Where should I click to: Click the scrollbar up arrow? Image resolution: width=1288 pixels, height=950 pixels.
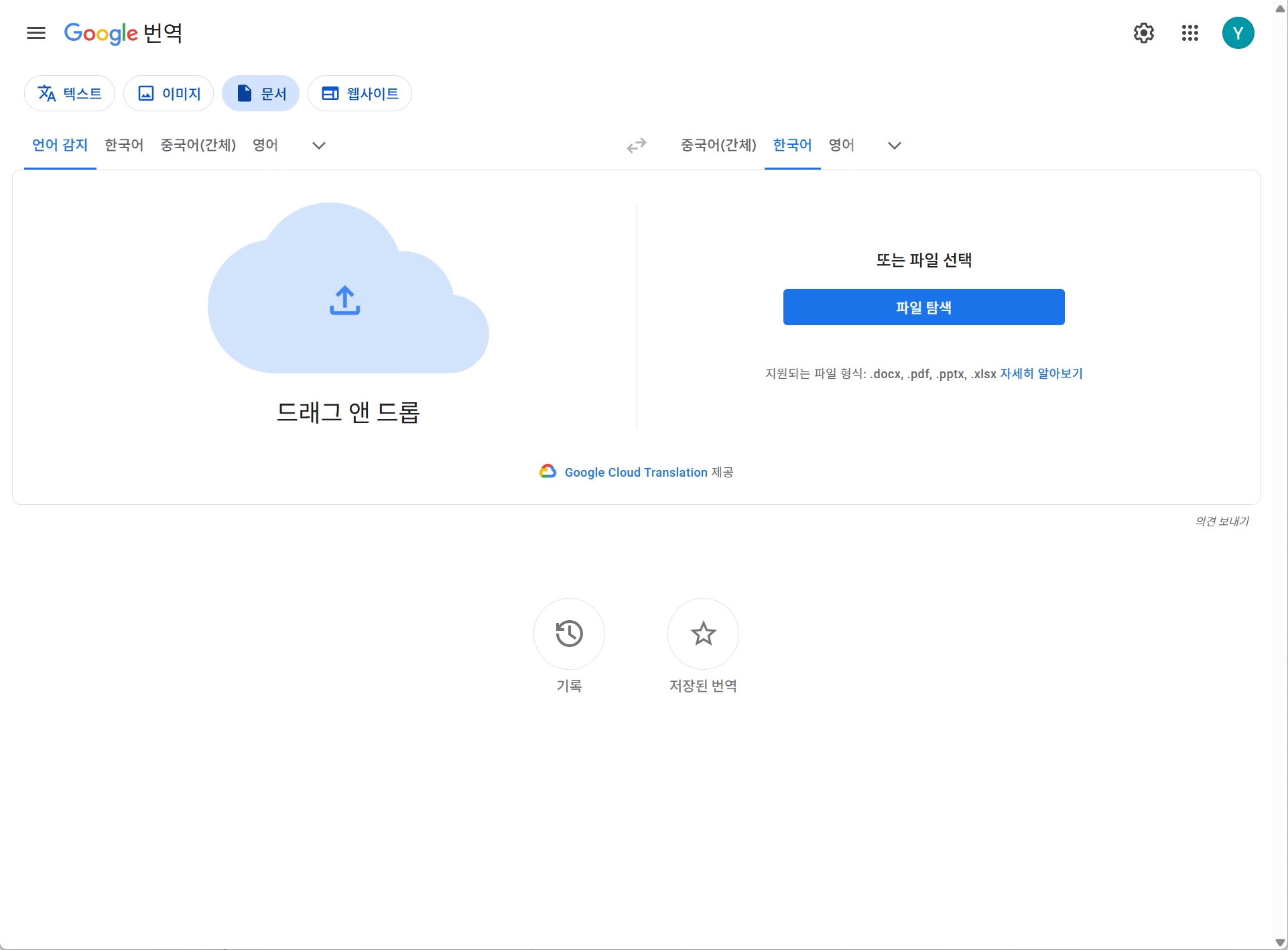(x=1280, y=8)
